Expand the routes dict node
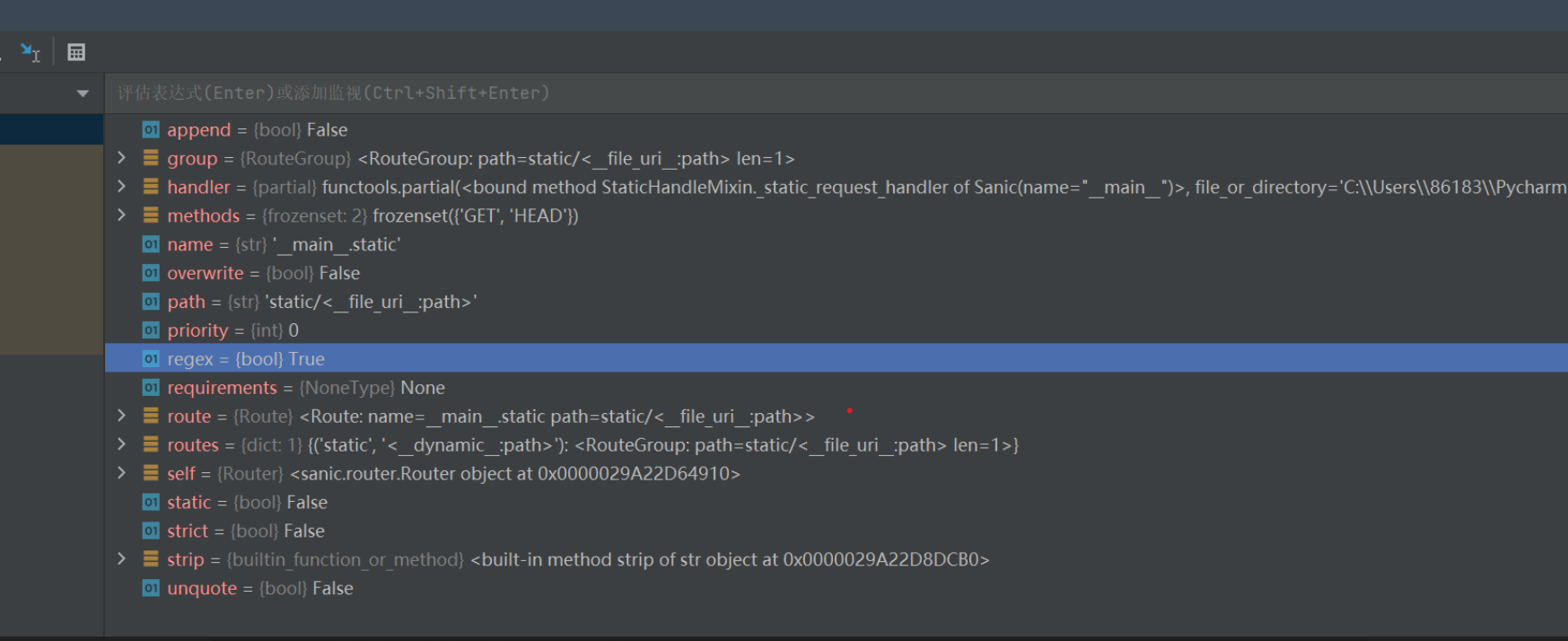This screenshot has height=641, width=1568. pyautogui.click(x=122, y=444)
